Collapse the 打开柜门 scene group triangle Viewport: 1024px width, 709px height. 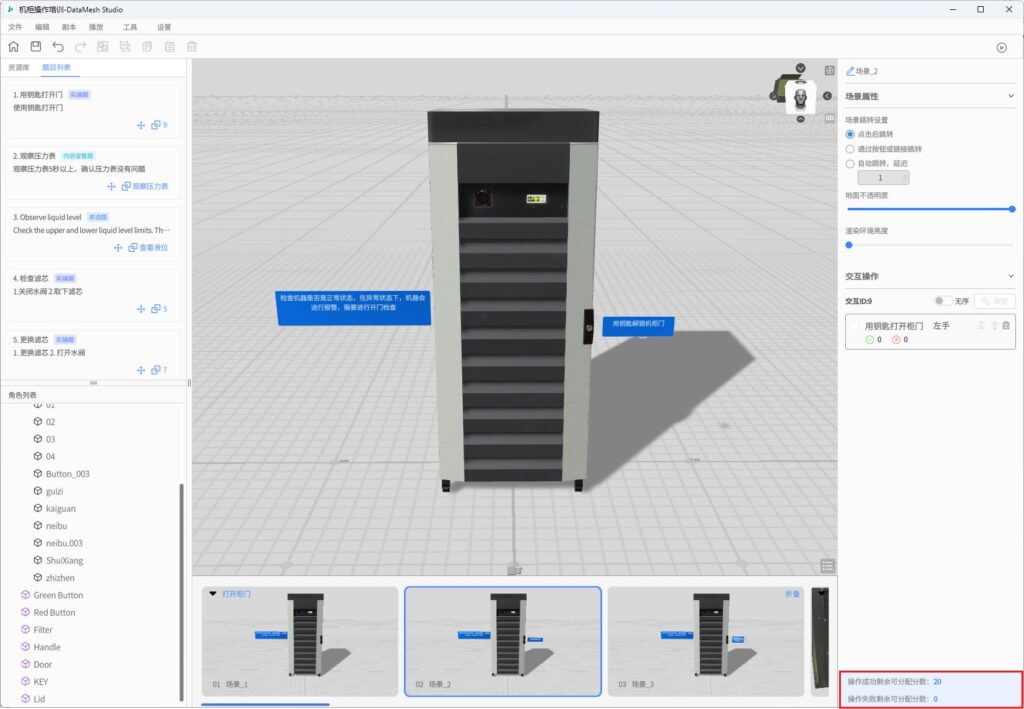213,593
